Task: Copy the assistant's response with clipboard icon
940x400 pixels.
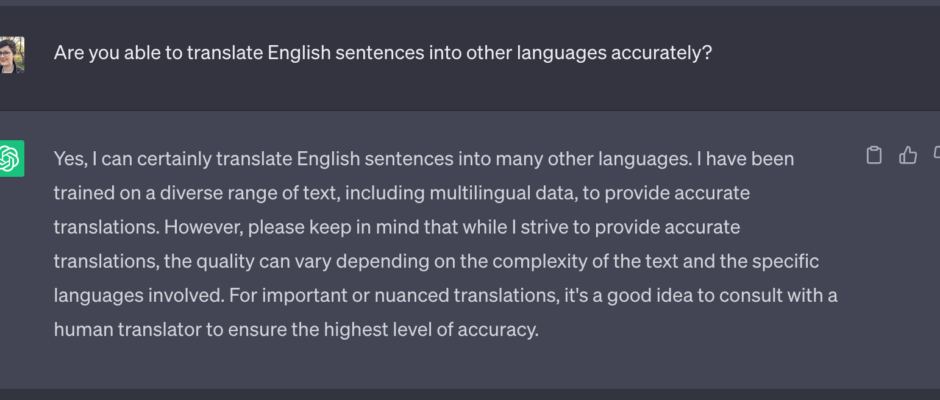Action: click(874, 155)
